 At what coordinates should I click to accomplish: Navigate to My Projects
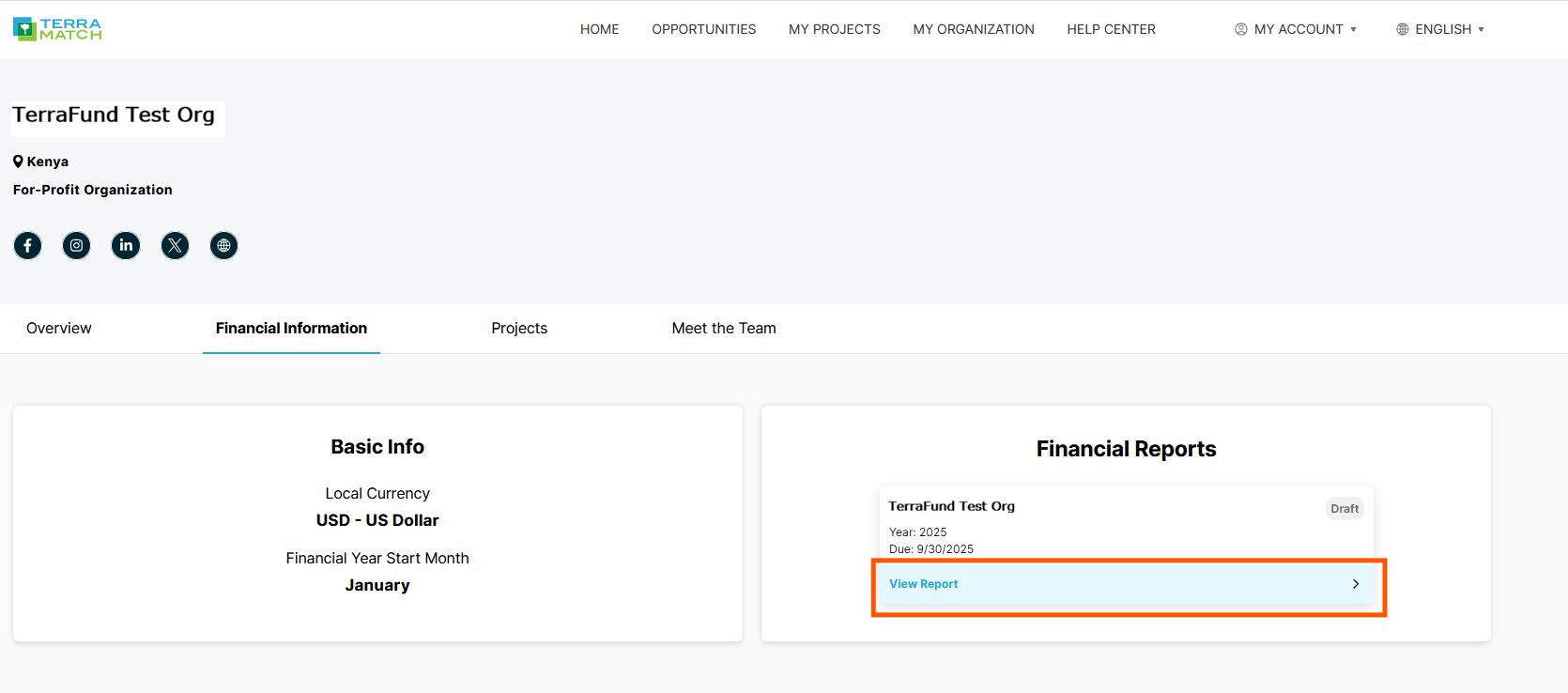(x=835, y=29)
